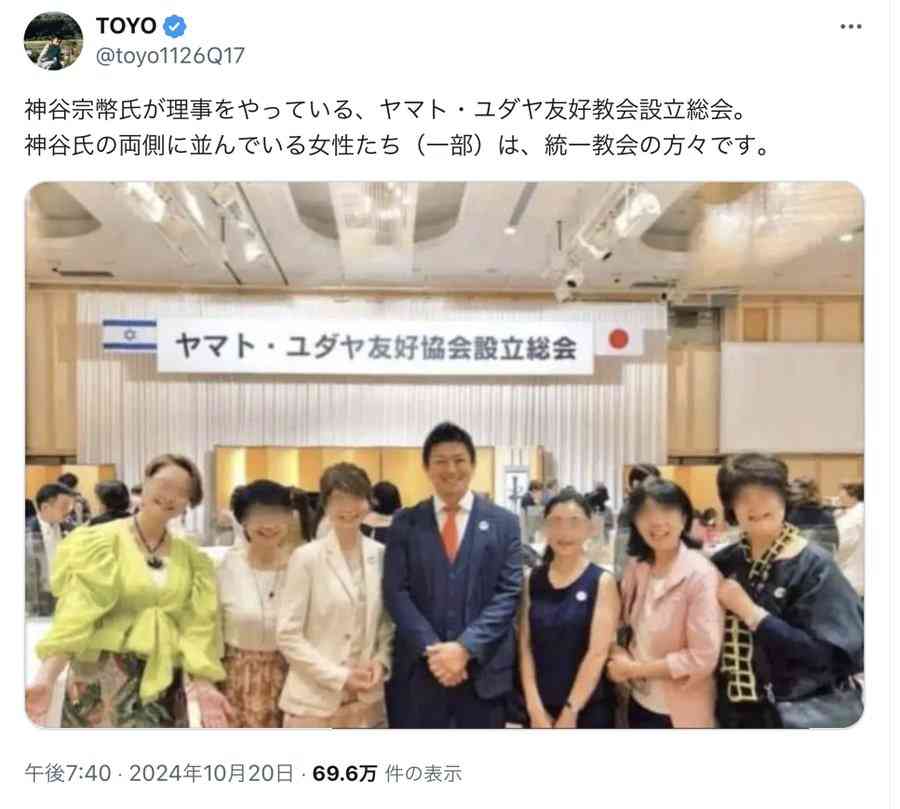Image resolution: width=900 pixels, height=809 pixels.
Task: Open the @toyo1126Q17 handle link
Action: [x=170, y=56]
